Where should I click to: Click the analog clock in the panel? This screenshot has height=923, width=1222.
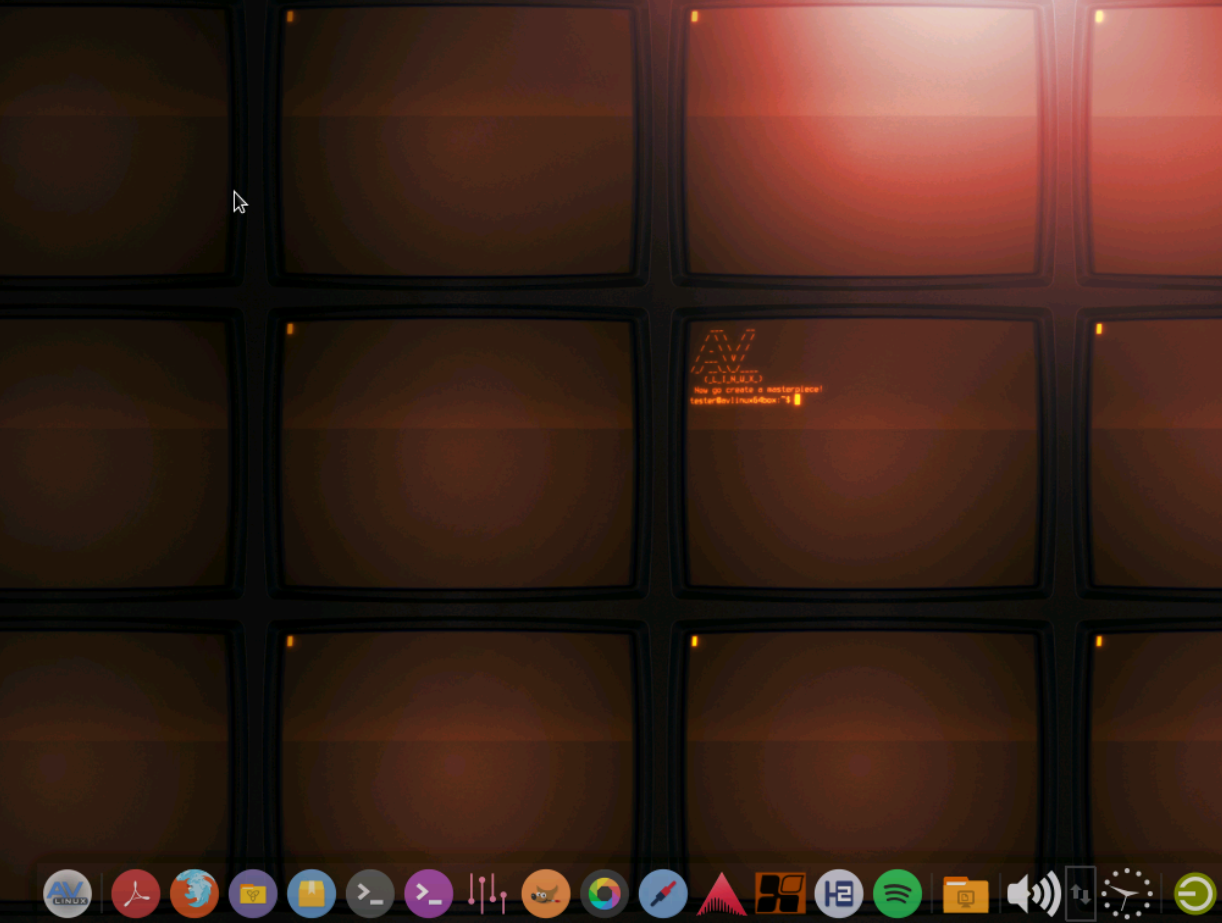1127,893
